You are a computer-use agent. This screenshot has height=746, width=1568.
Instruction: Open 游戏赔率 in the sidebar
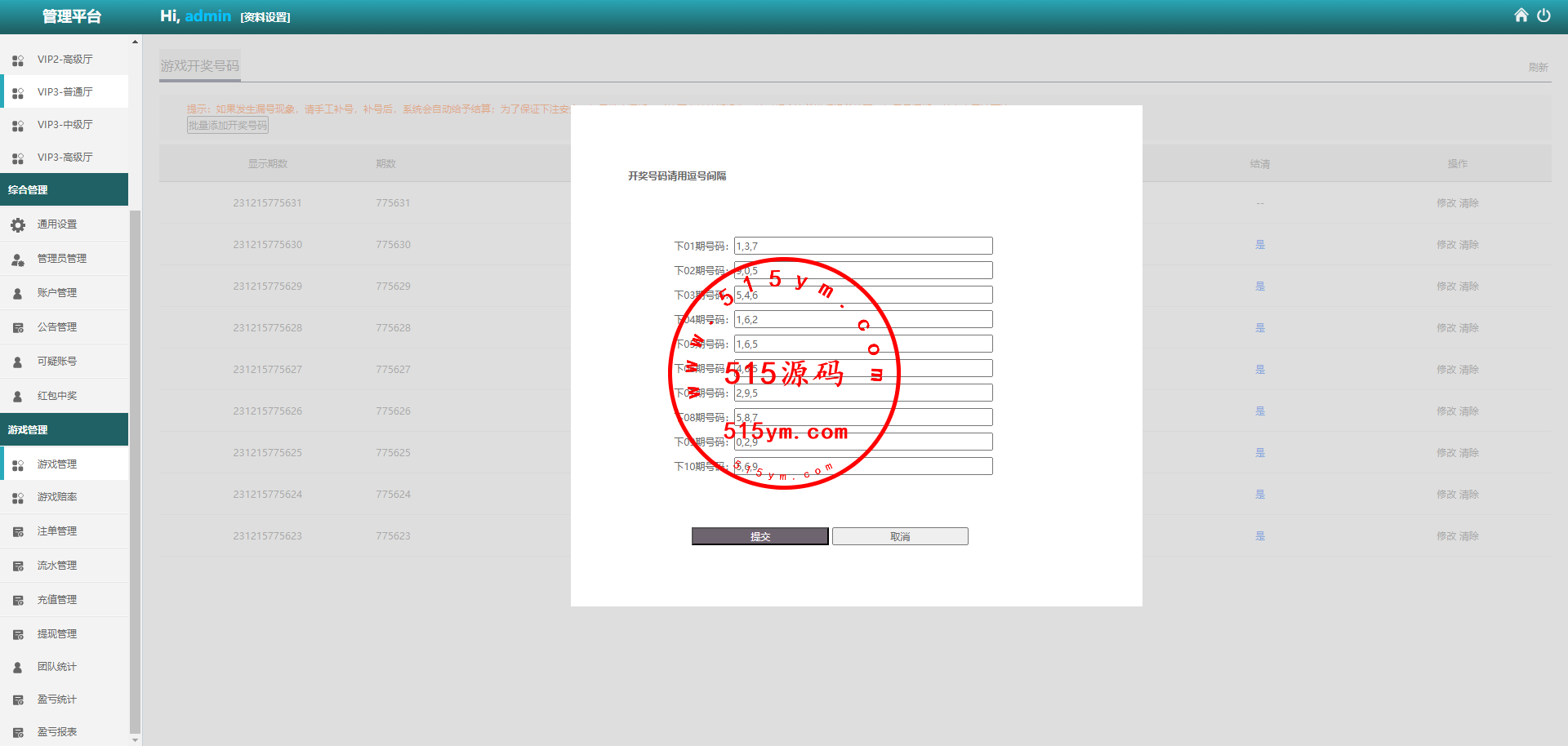[57, 497]
